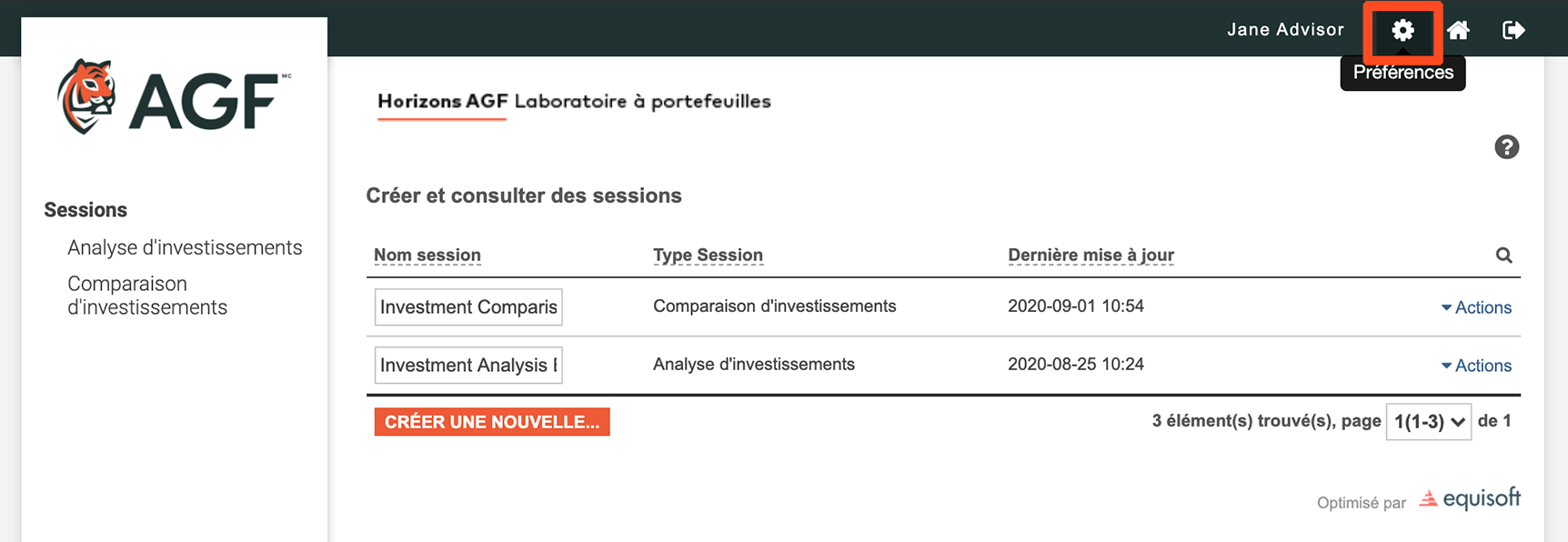1568x542 pixels.
Task: Click the Equisoft logo
Action: [x=1470, y=498]
